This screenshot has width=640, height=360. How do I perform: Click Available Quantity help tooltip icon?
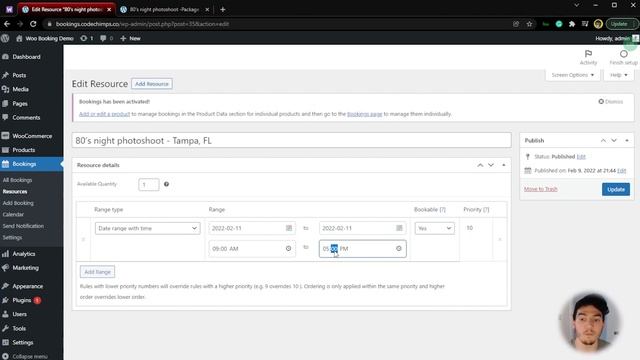tap(167, 184)
